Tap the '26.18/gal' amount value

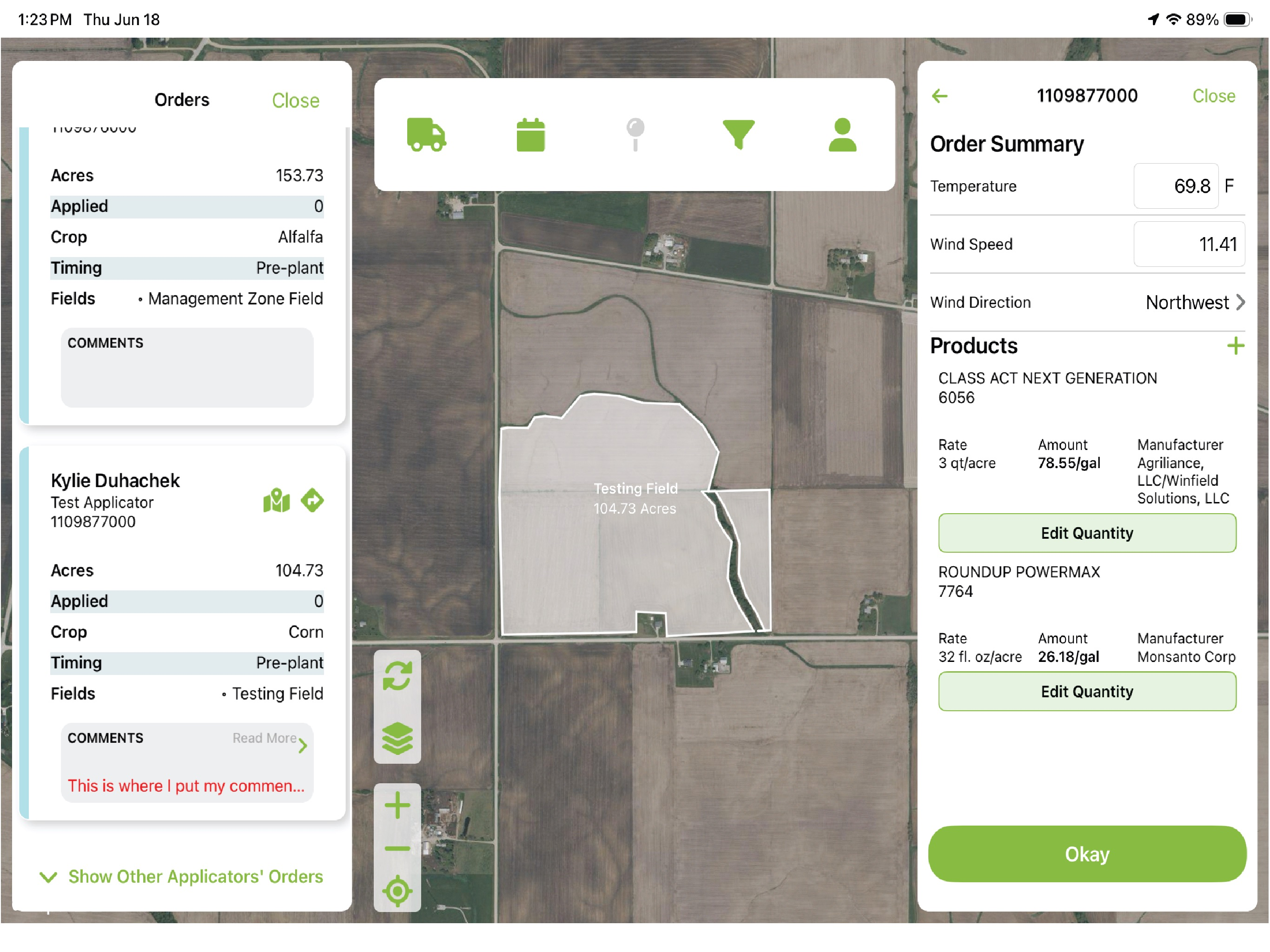click(1068, 657)
